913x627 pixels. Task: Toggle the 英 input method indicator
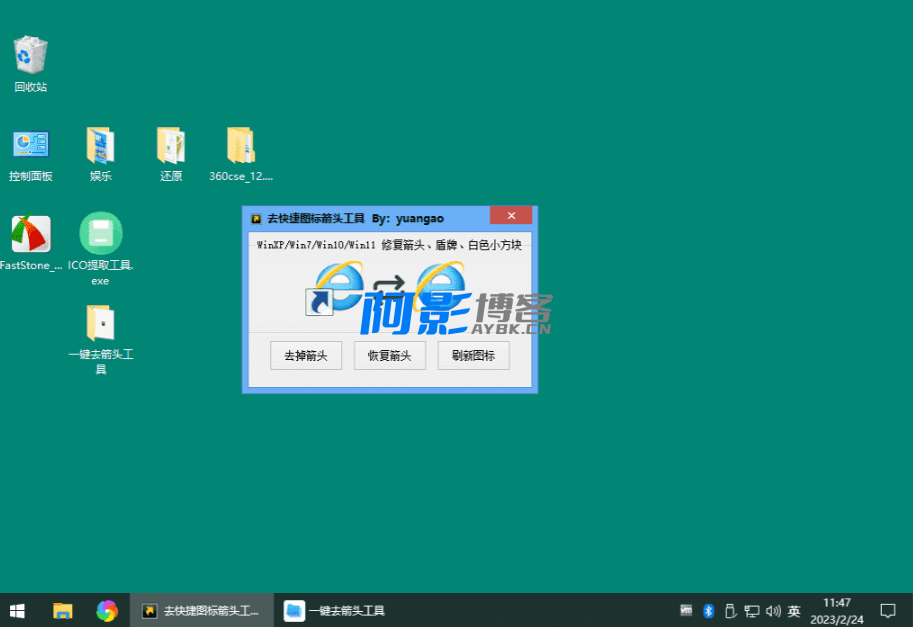[x=794, y=610]
